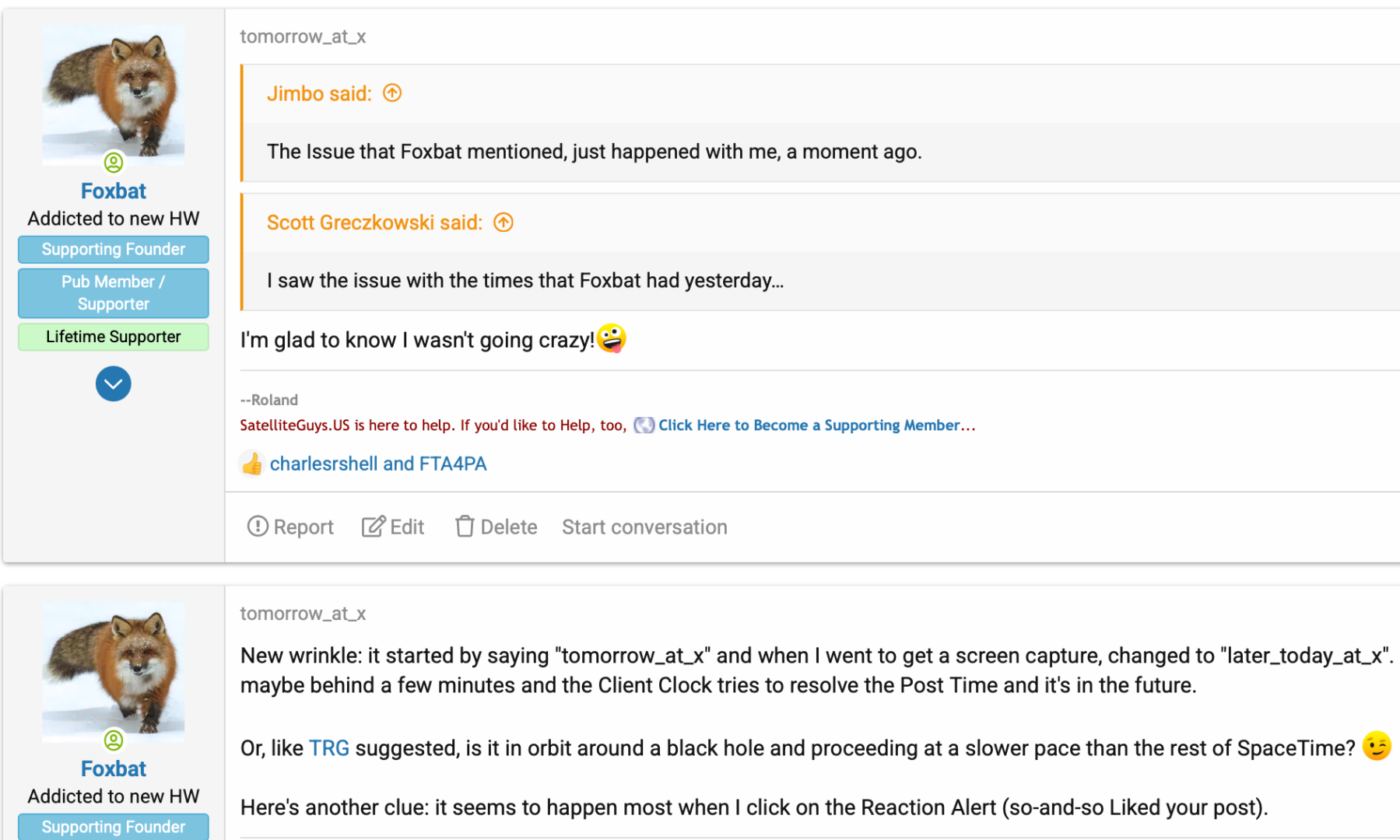Open Foxbat username in second post
Viewport: 1400px width, 840px height.
pos(114,768)
